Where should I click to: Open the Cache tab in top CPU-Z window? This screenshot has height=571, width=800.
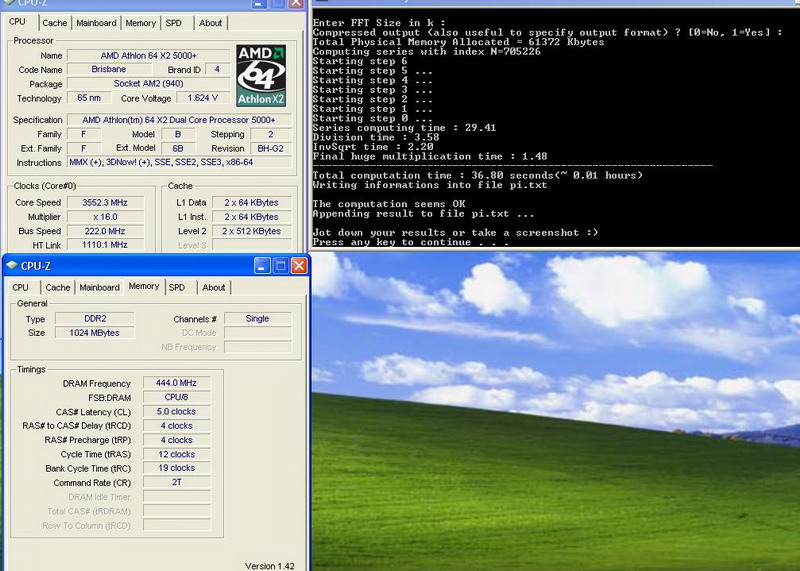[x=55, y=23]
